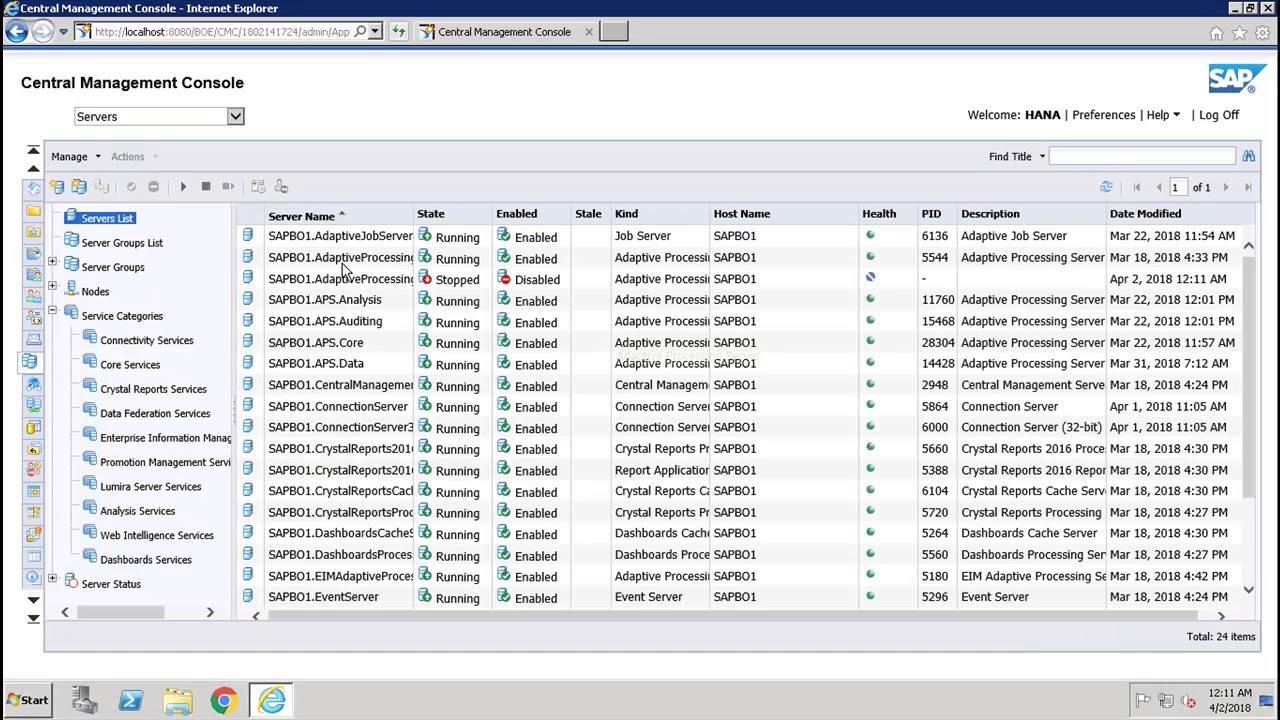Click the refresh icon near page navigation

(1106, 187)
